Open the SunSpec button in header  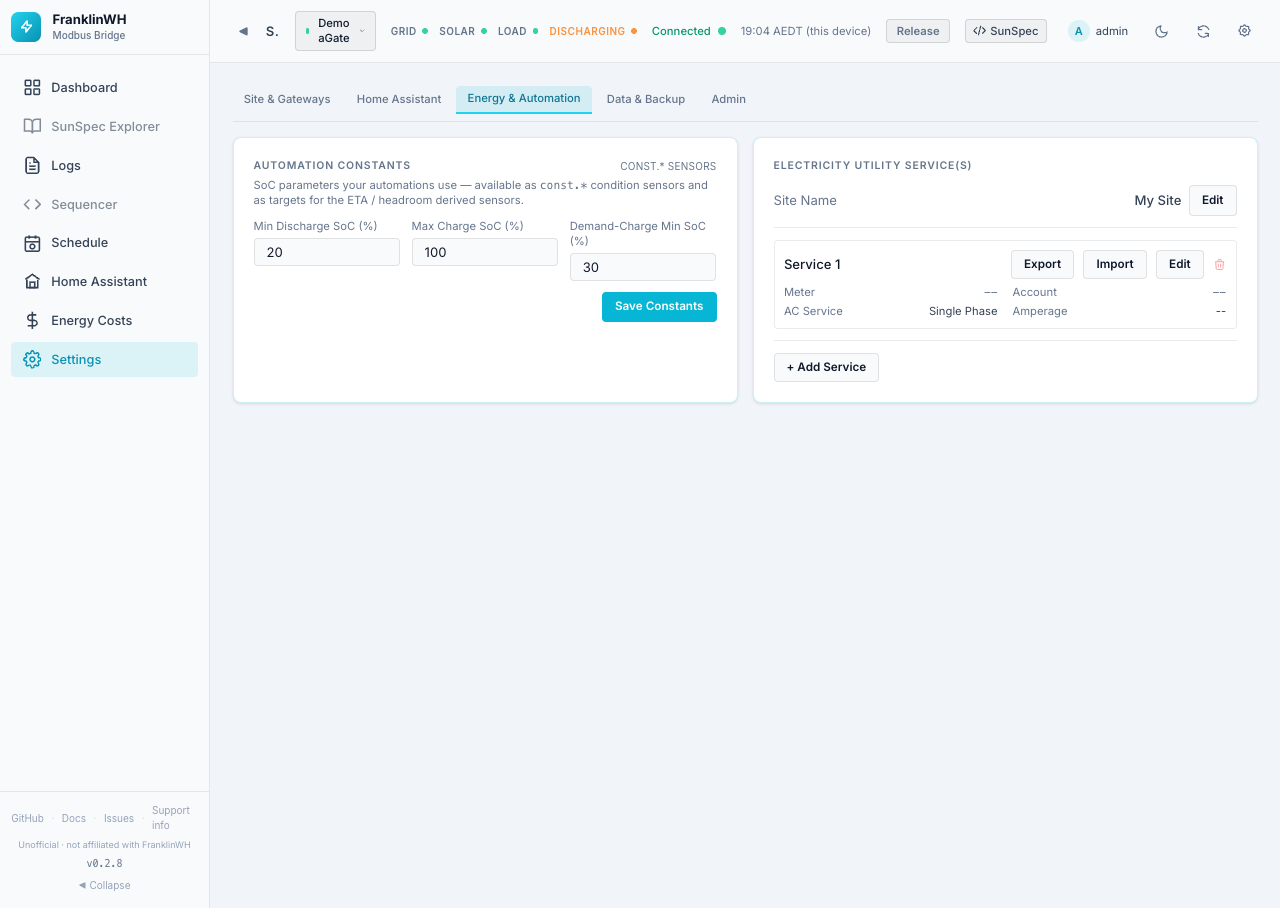(x=1006, y=31)
